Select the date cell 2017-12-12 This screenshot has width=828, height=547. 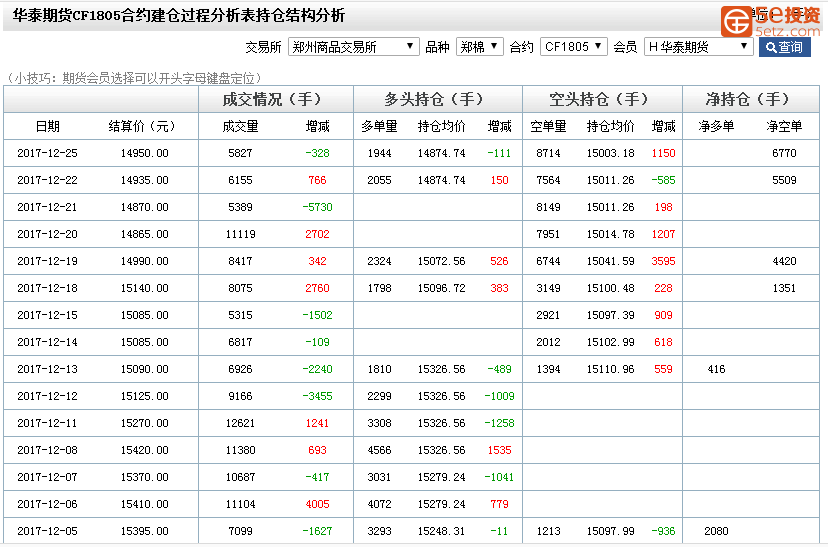48,396
